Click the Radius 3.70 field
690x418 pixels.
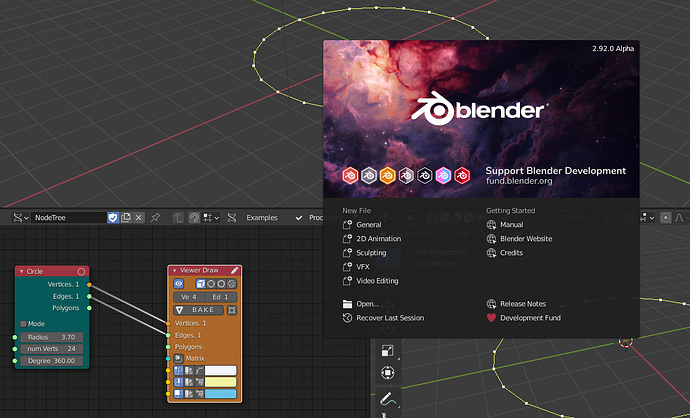pyautogui.click(x=51, y=337)
